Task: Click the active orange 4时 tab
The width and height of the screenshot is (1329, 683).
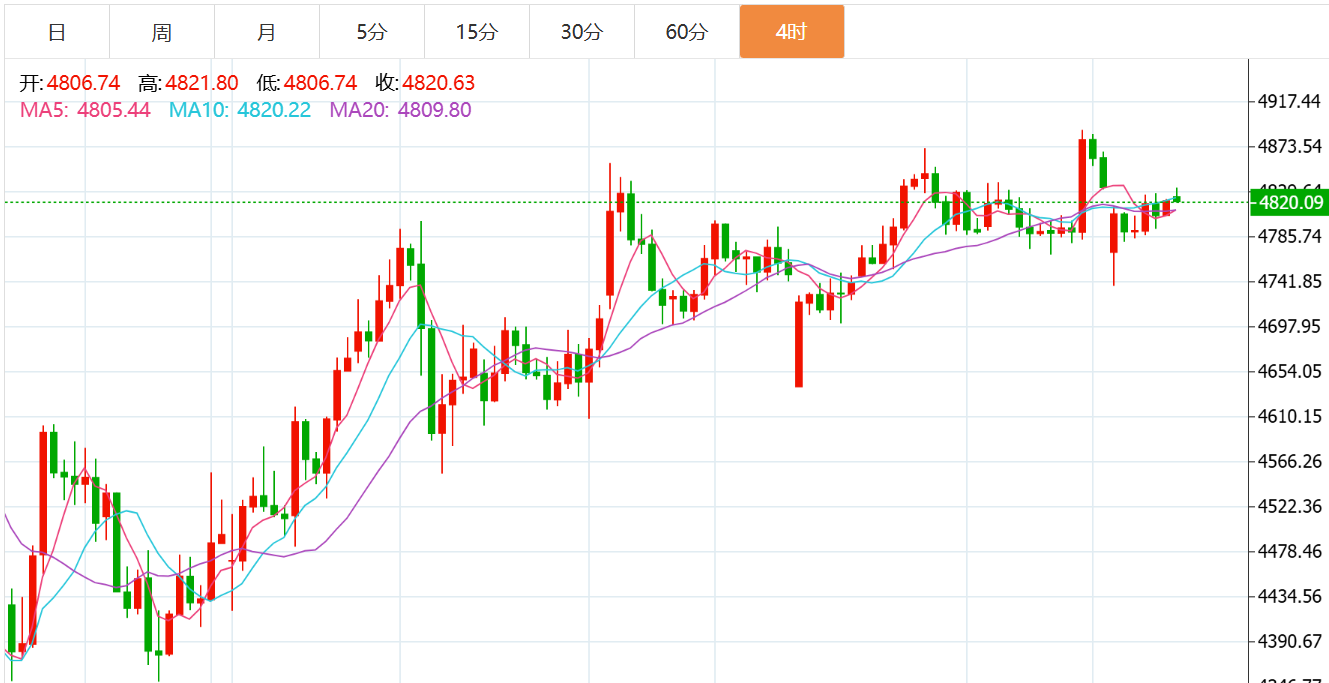Action: [x=791, y=32]
